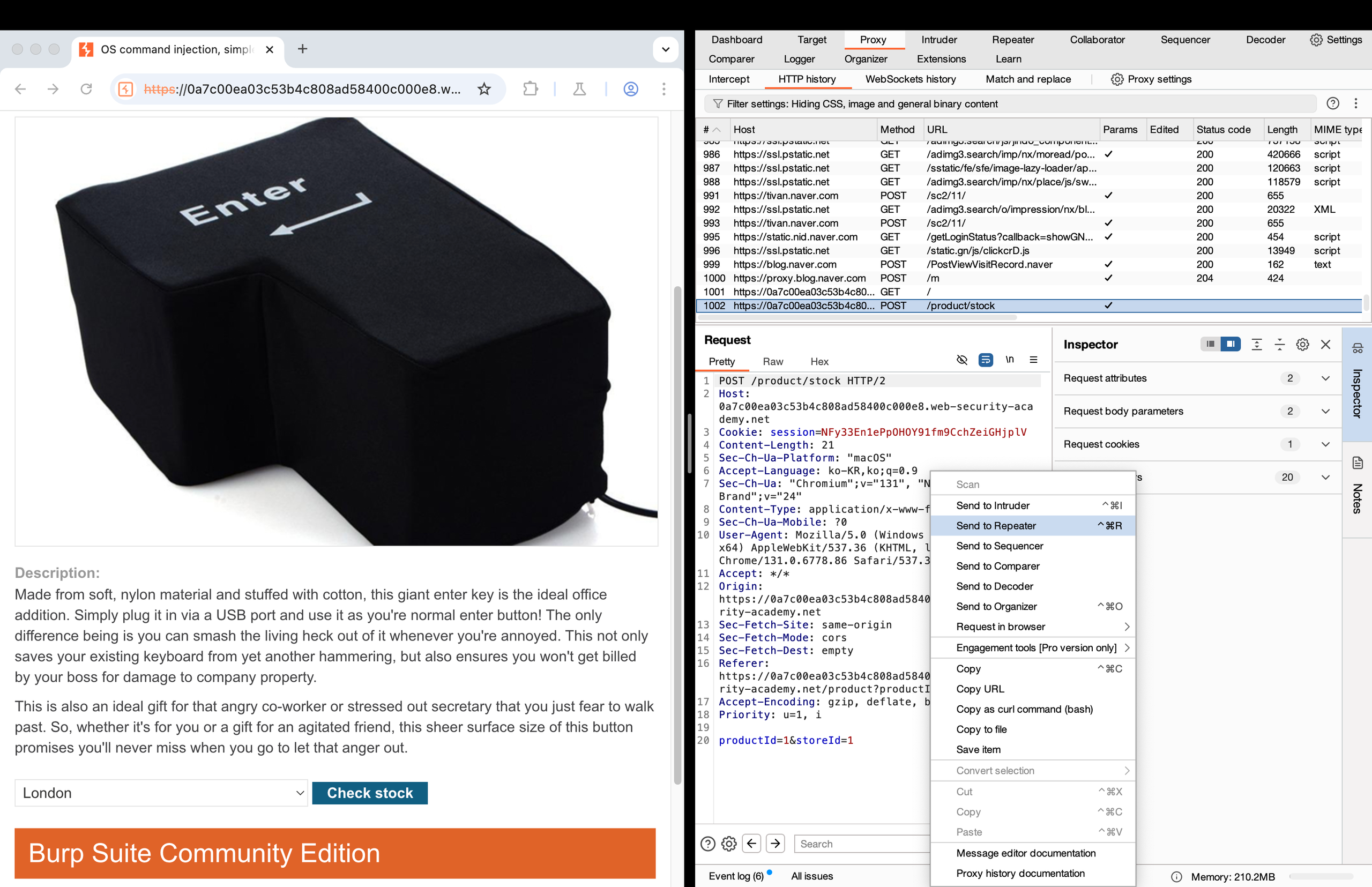Click the request editor help icon
The image size is (1372, 887).
pos(707,843)
